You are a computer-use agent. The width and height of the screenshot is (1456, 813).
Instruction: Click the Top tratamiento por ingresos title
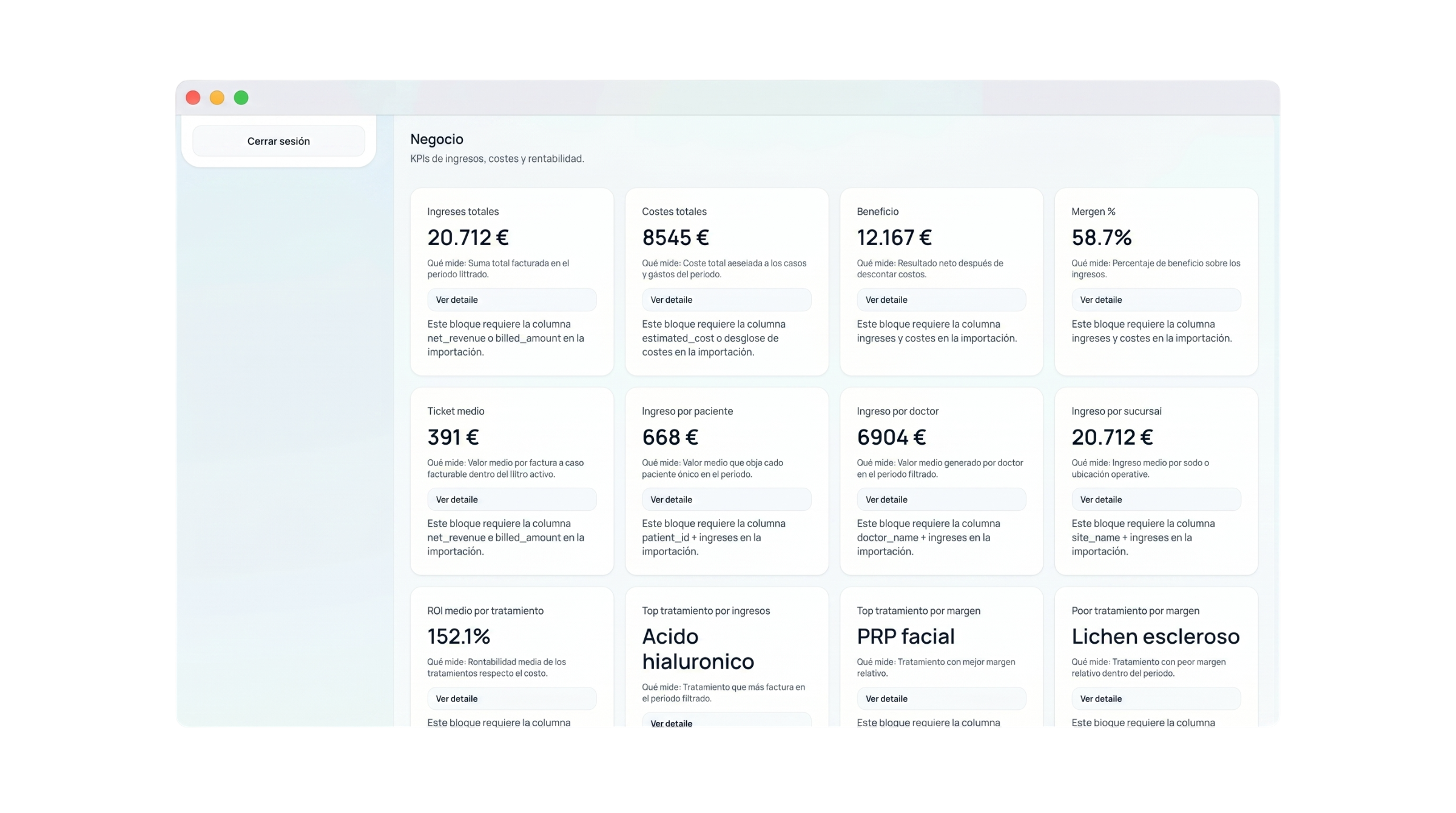click(x=706, y=611)
